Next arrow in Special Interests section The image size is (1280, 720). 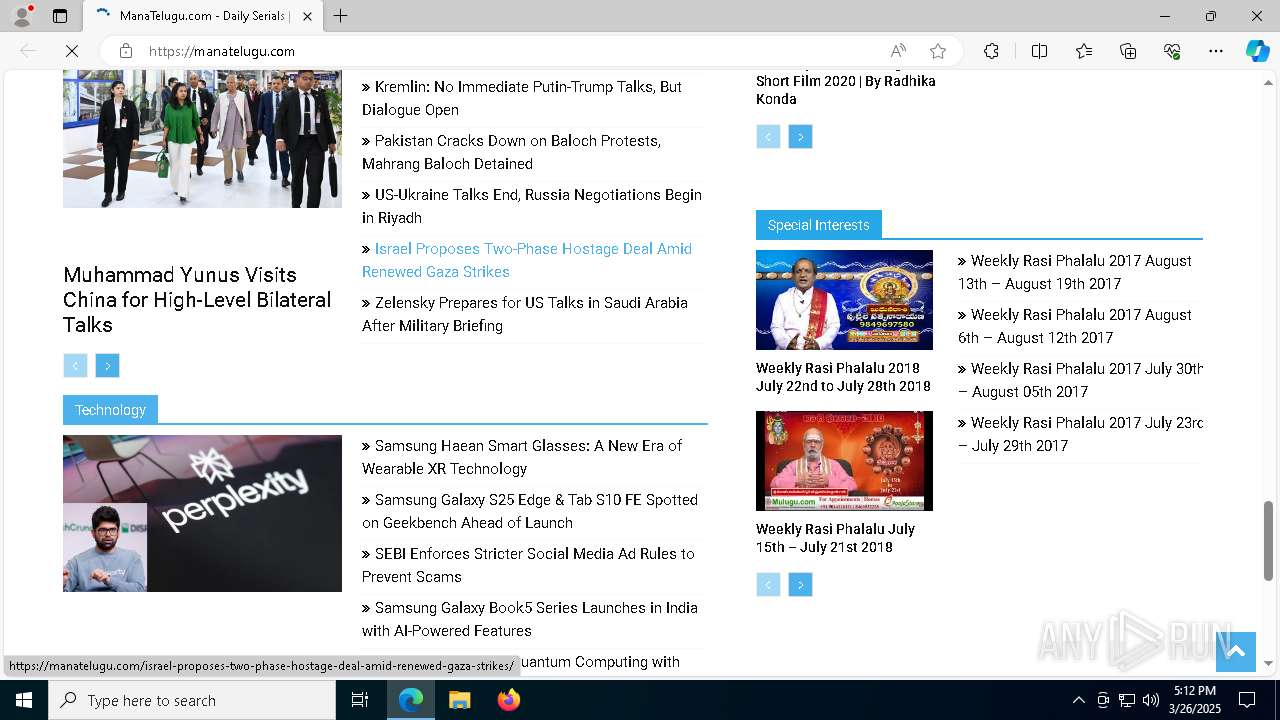coord(800,585)
